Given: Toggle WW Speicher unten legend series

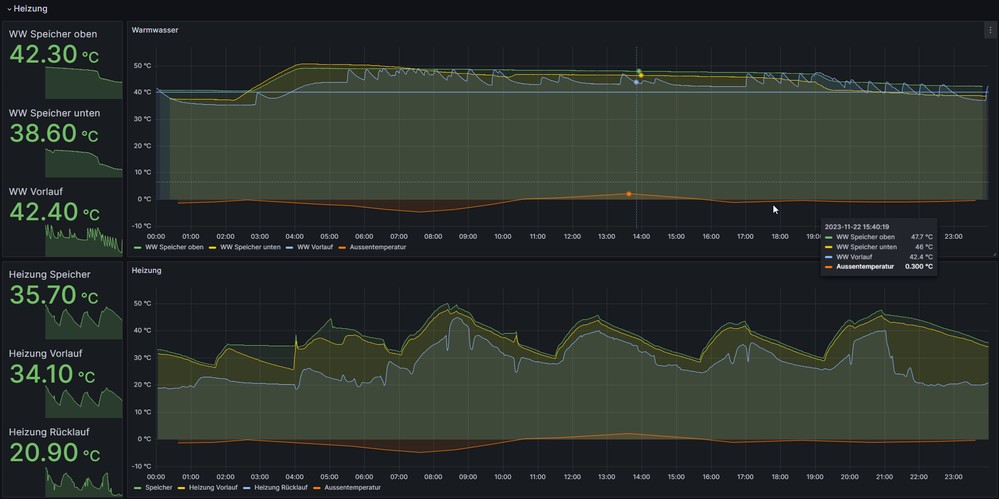Looking at the screenshot, I should pos(251,246).
